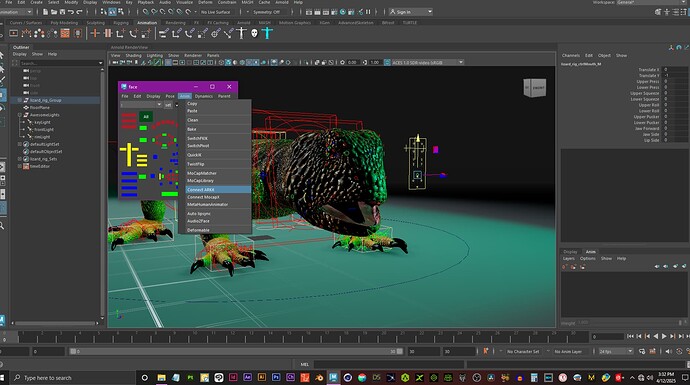Screen dimensions: 690x385
Task: Click the Translate Y value field
Action: click(x=675, y=75)
